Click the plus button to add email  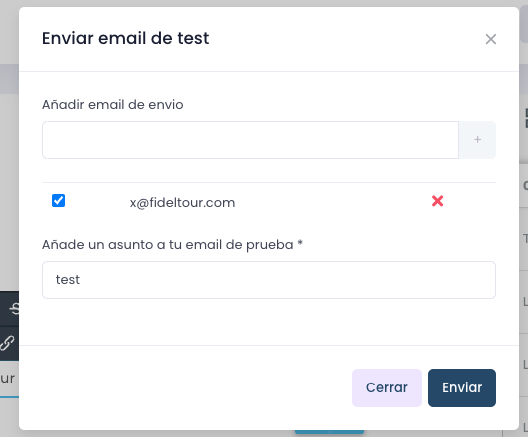pyautogui.click(x=477, y=140)
